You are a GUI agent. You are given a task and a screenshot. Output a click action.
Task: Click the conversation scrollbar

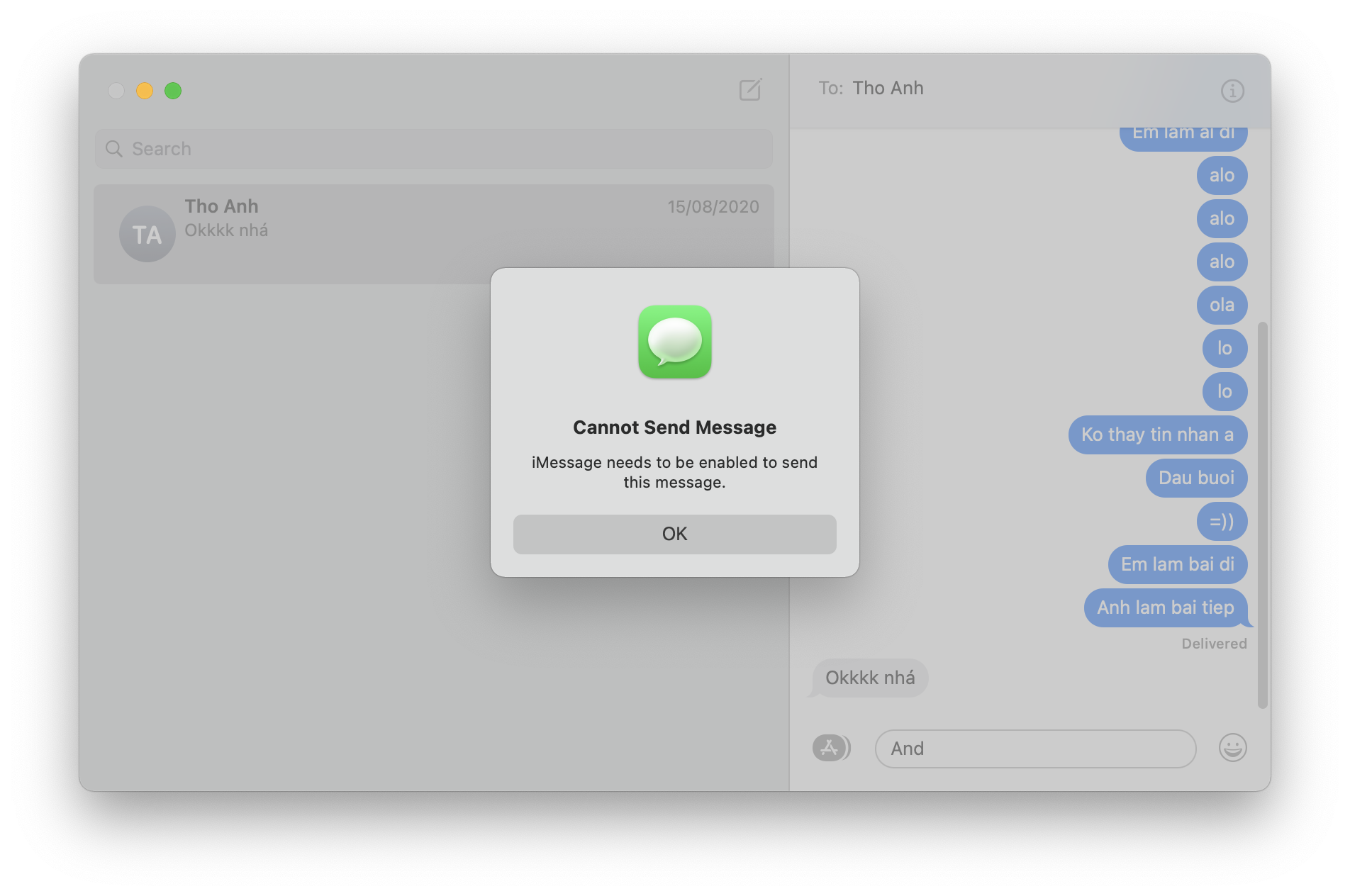(1262, 515)
